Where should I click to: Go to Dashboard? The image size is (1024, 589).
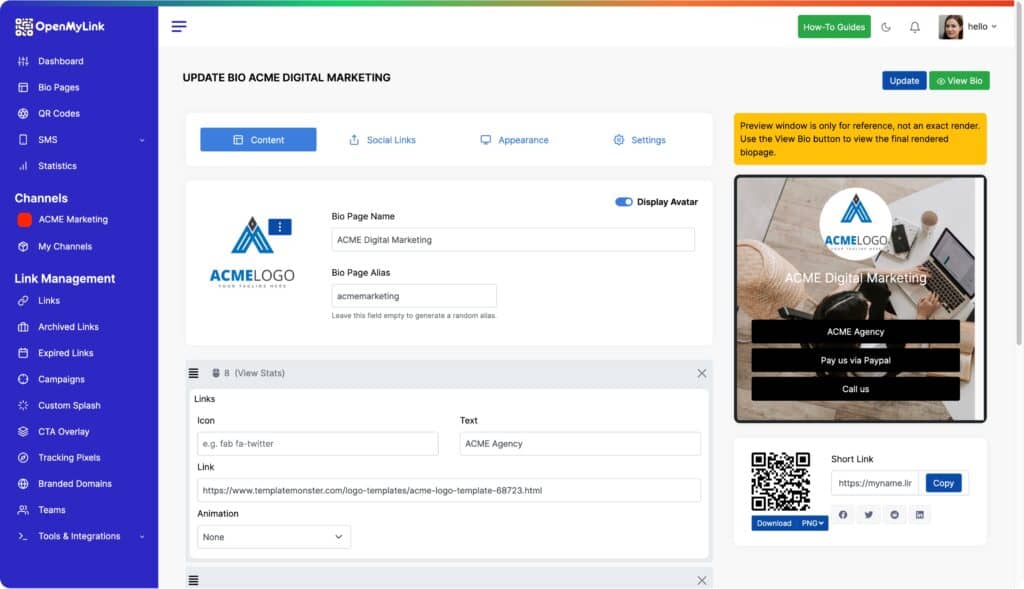[x=61, y=61]
